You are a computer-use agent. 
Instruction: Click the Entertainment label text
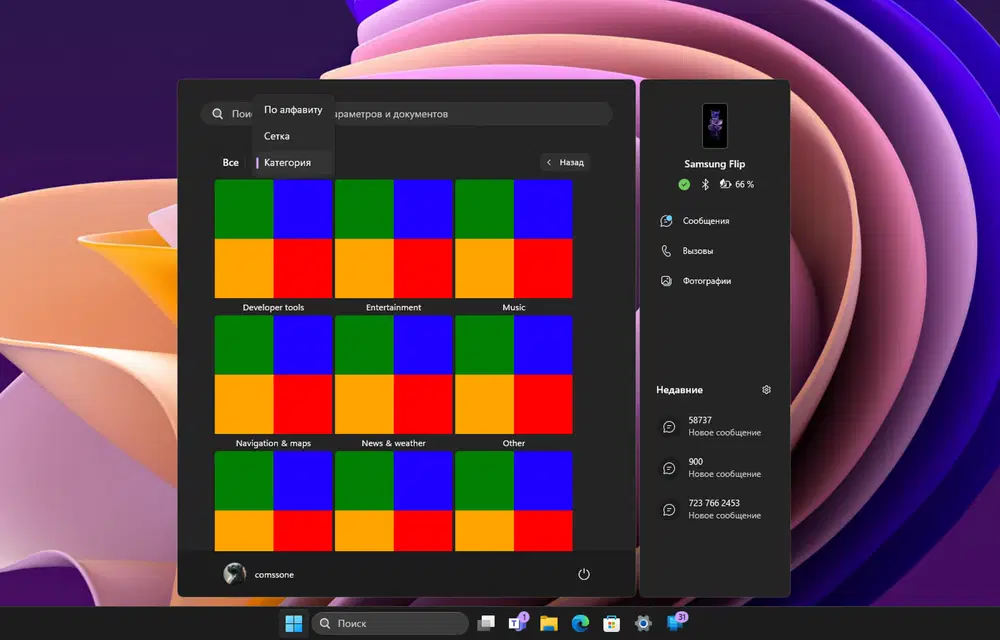pos(393,307)
